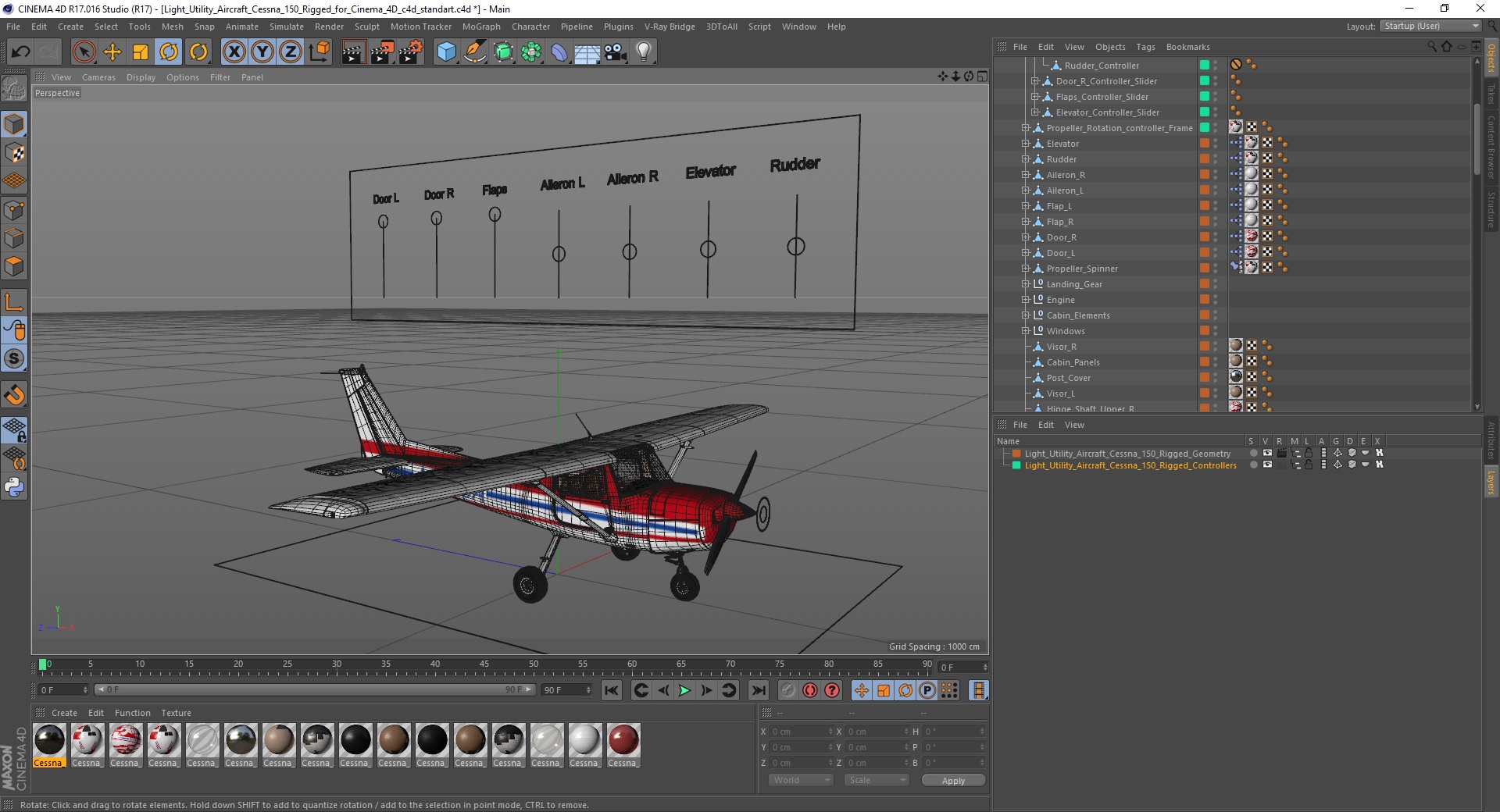Click the coordinate system icon
Screen dimensions: 1500x812
(319, 52)
